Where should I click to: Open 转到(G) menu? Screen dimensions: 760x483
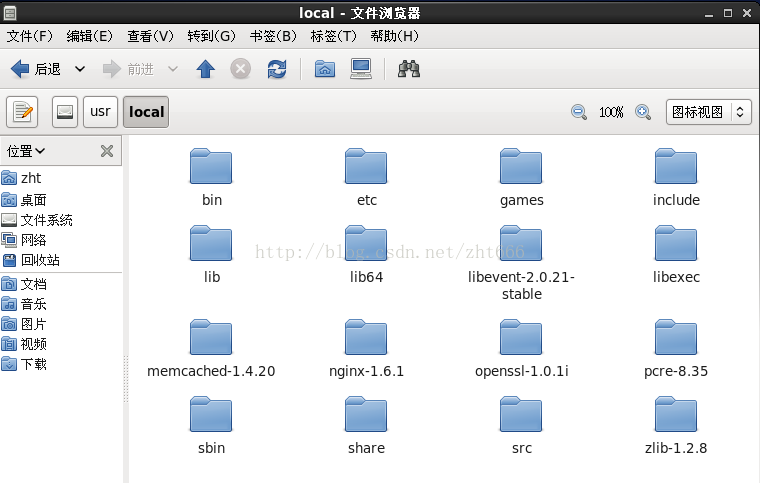(x=211, y=36)
